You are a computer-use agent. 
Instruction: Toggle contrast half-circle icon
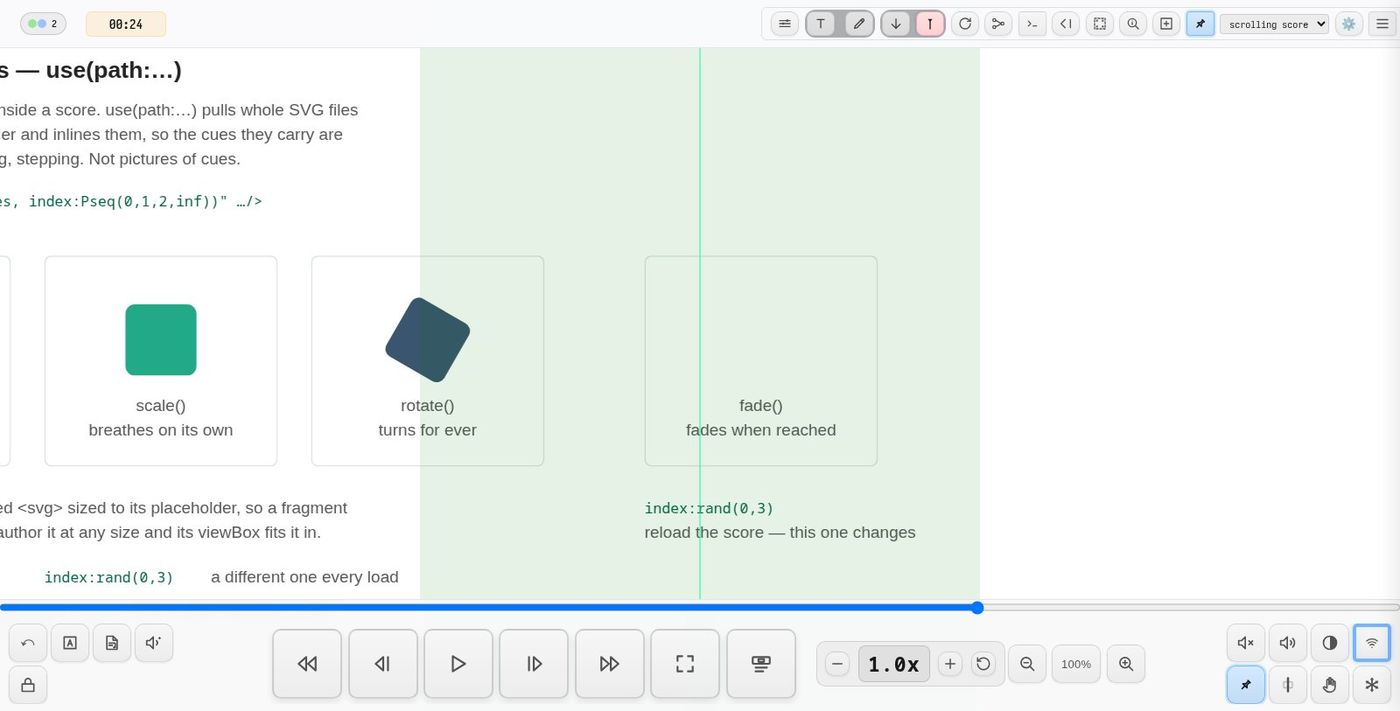coord(1330,643)
